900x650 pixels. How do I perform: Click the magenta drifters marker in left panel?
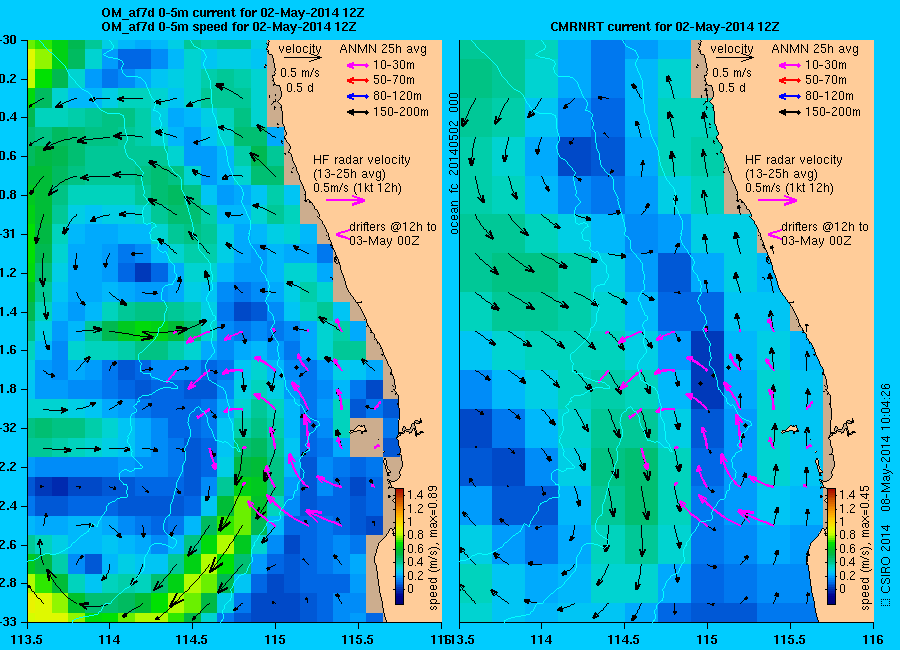click(x=343, y=234)
